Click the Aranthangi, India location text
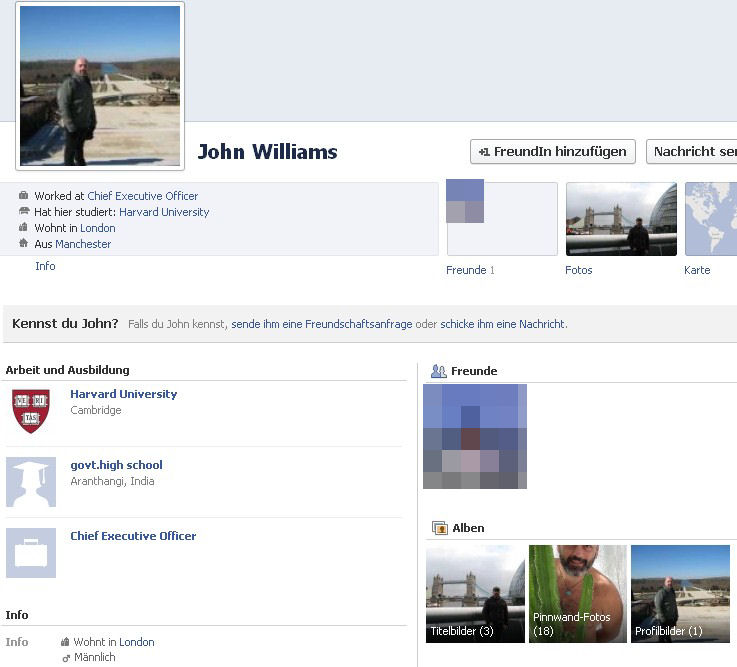 [112, 481]
